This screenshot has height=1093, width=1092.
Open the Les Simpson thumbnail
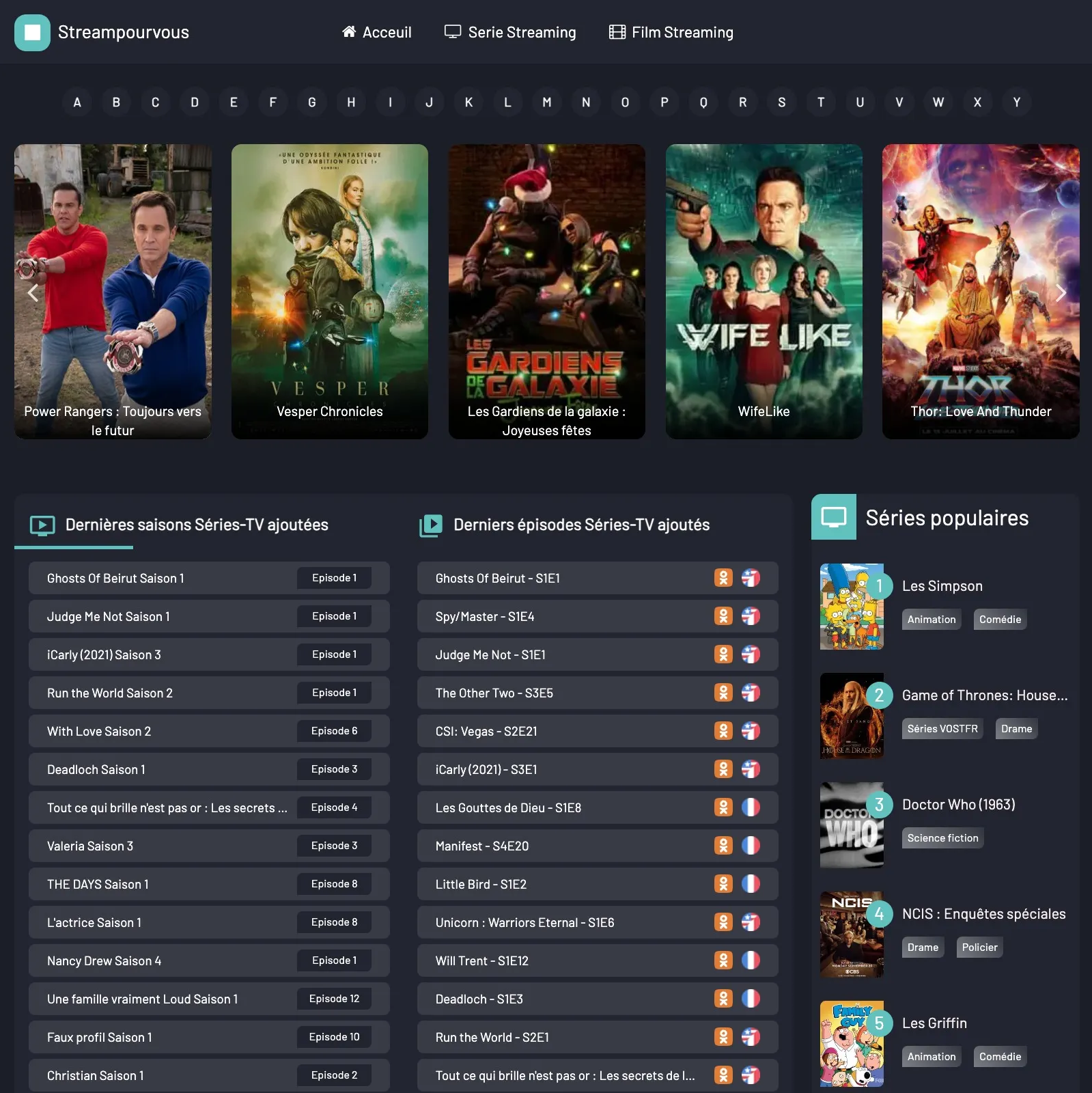[x=852, y=607]
